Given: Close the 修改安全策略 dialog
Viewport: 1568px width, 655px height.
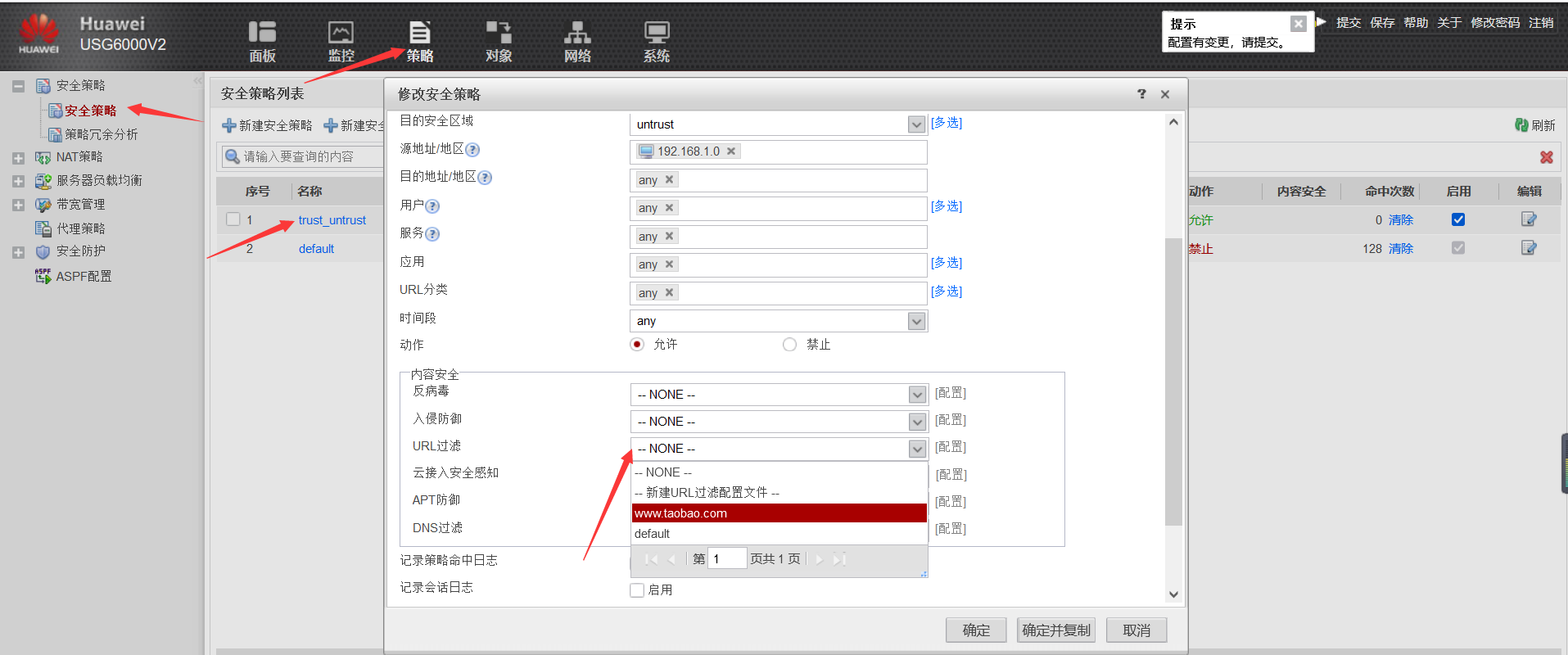Looking at the screenshot, I should [1165, 94].
